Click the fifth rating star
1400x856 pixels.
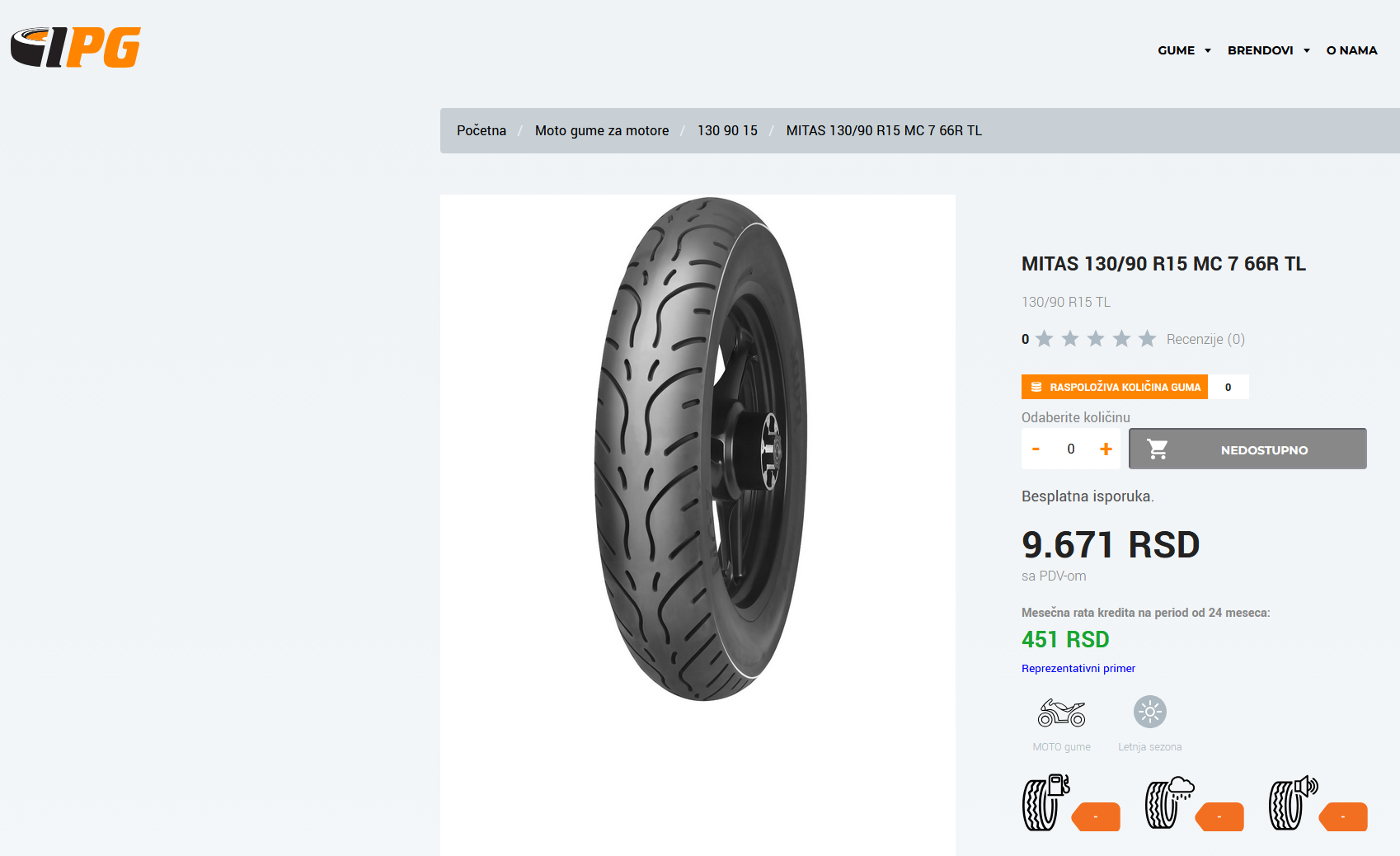click(x=1147, y=339)
